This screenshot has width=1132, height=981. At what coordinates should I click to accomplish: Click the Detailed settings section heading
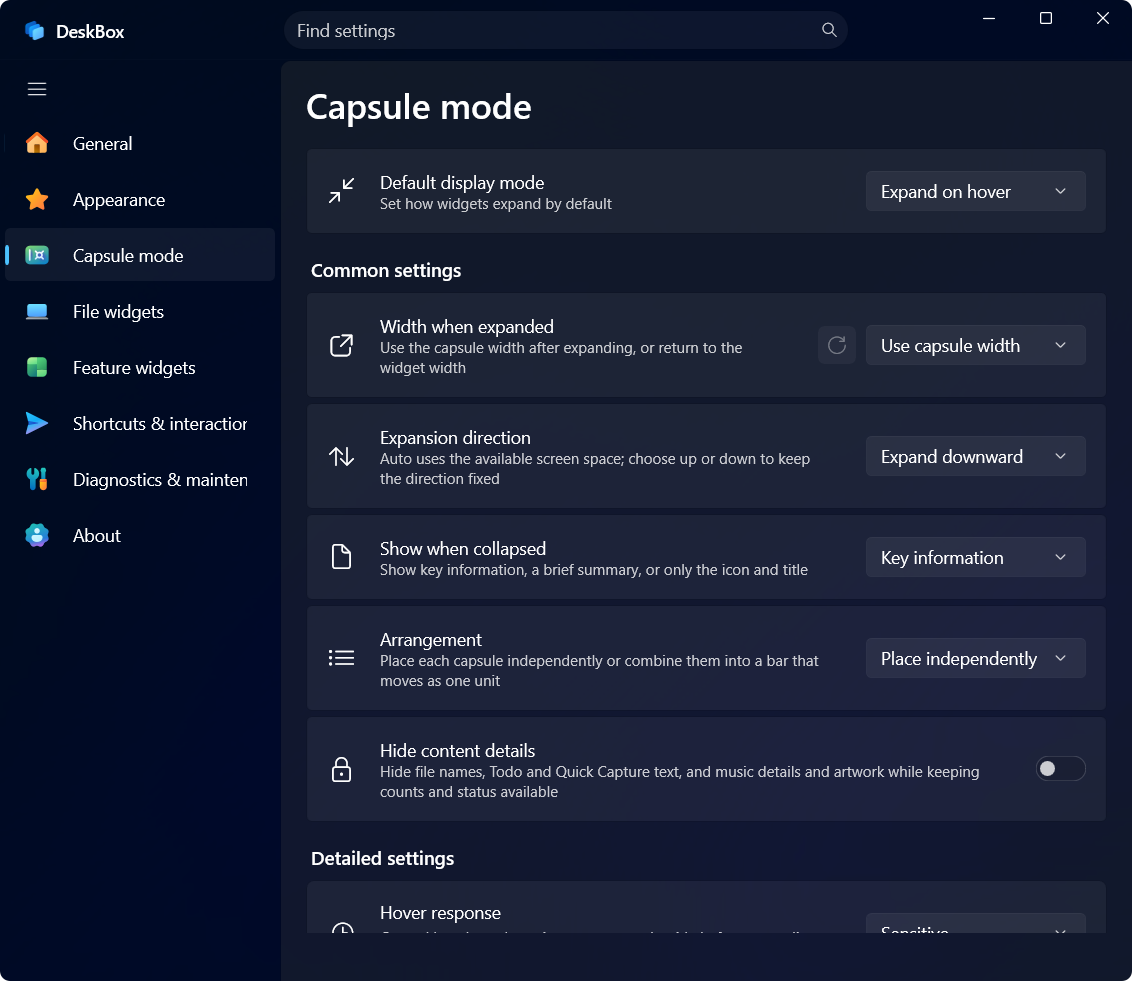pyautogui.click(x=383, y=858)
